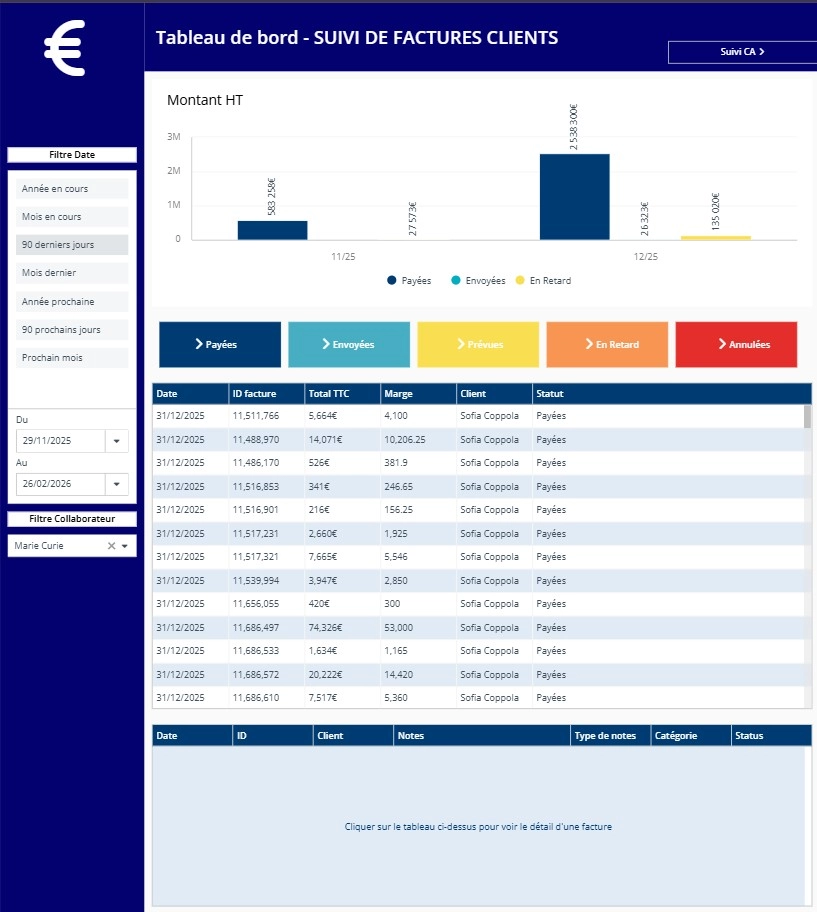This screenshot has width=817, height=912.
Task: Open the Suivi CA page
Action: tap(741, 52)
